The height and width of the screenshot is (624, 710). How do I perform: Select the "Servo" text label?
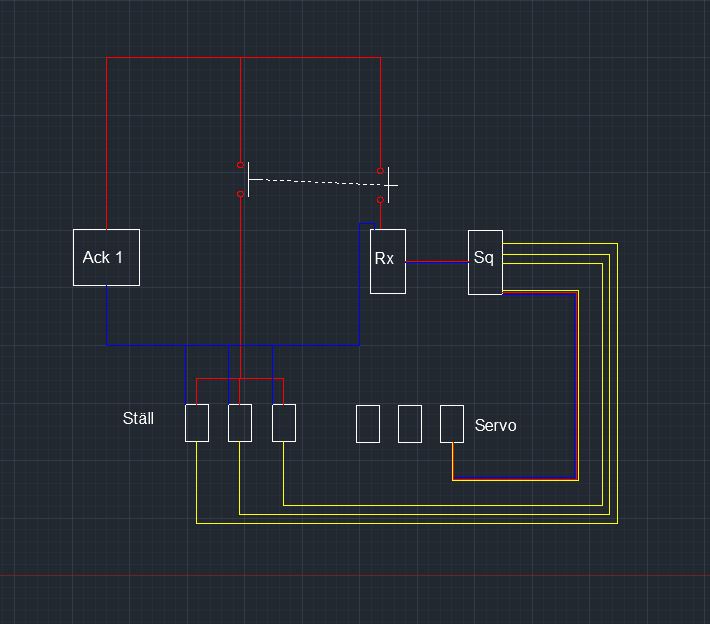point(495,425)
